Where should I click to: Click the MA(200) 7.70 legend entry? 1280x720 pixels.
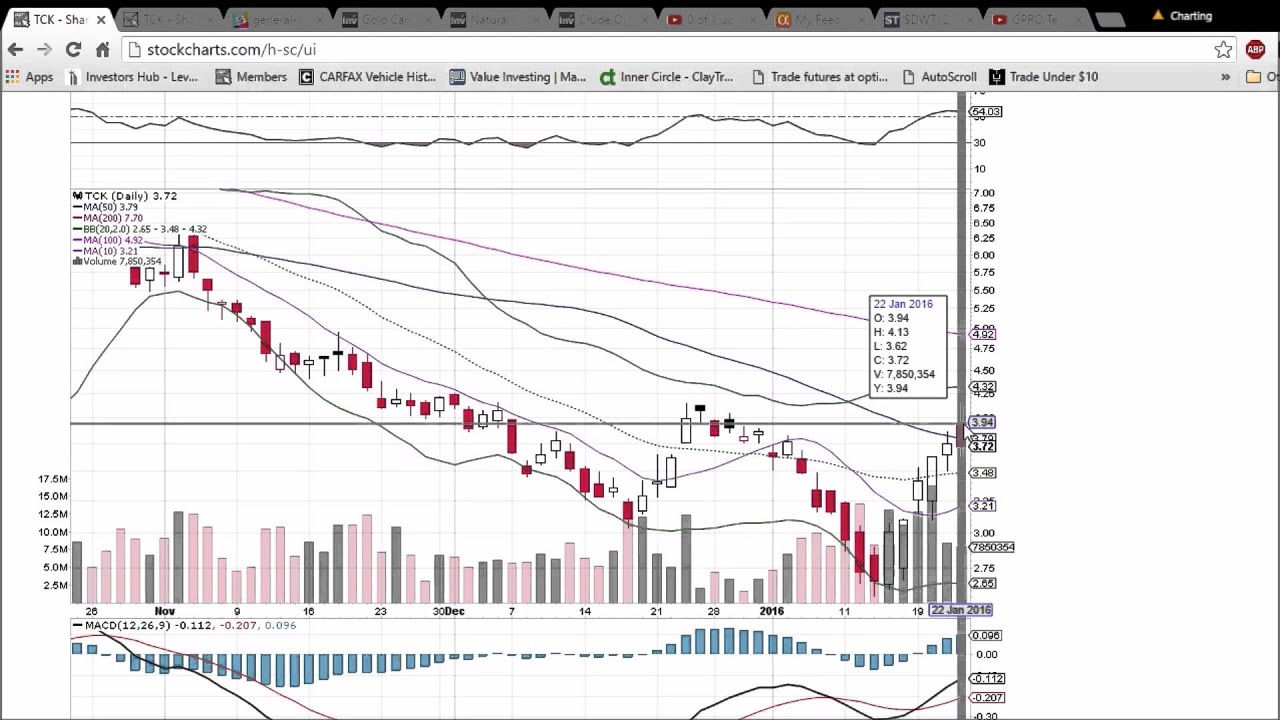click(107, 218)
